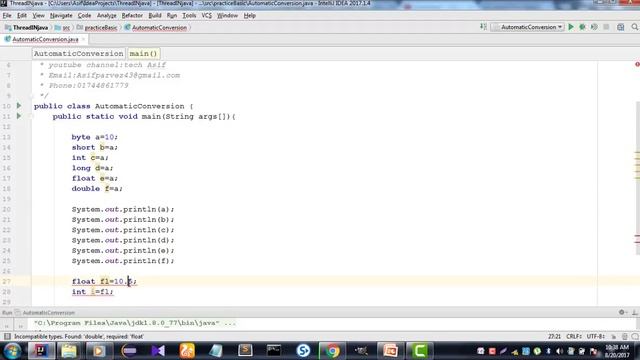Image resolution: width=640 pixels, height=360 pixels.
Task: Open the Code menu
Action: coord(84,16)
